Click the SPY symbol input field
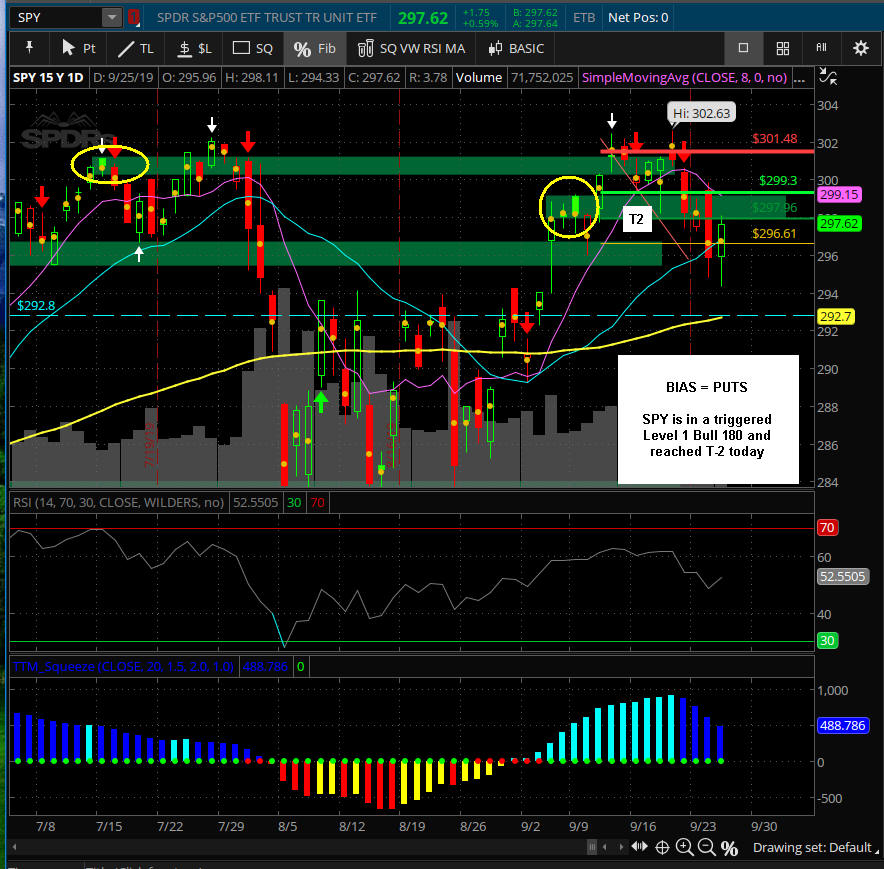Image resolution: width=884 pixels, height=869 pixels. pyautogui.click(x=56, y=17)
